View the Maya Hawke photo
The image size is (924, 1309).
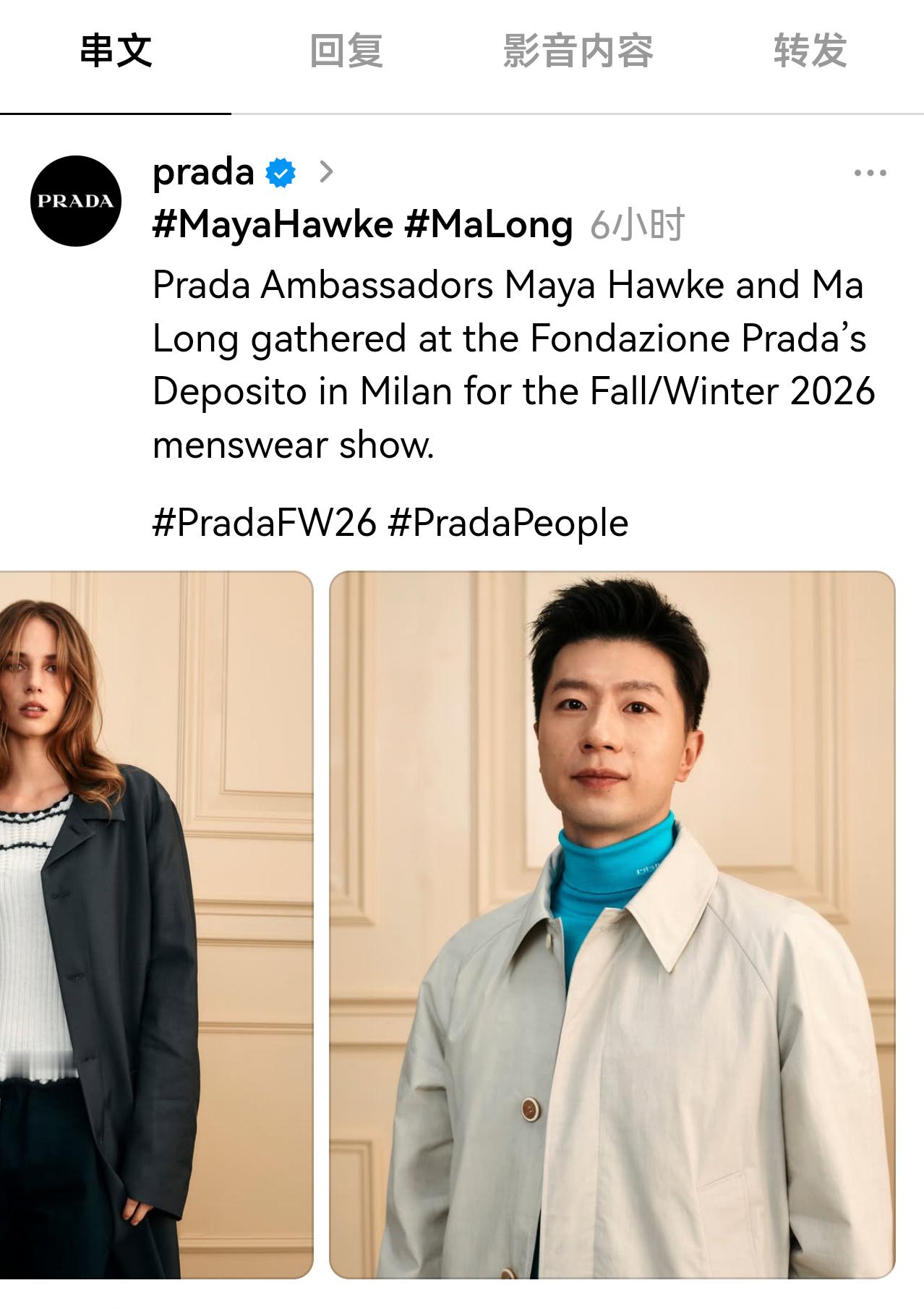pyautogui.click(x=156, y=924)
